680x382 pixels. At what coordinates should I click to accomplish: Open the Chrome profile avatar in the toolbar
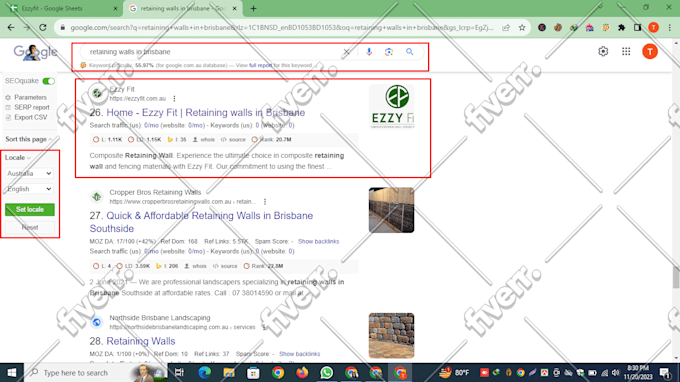coord(653,27)
